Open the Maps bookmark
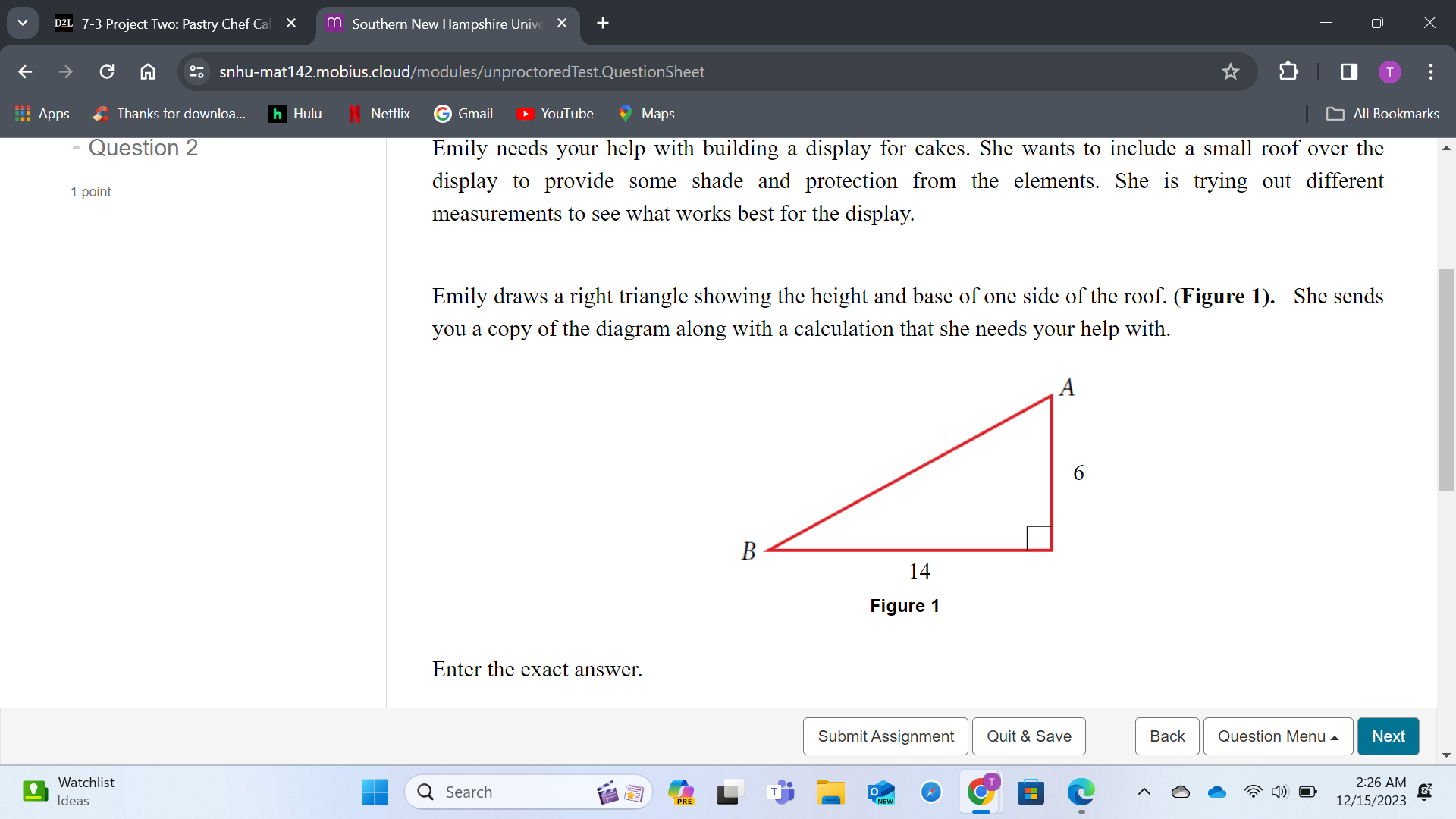Screen dimensions: 1456x819 coord(646,113)
